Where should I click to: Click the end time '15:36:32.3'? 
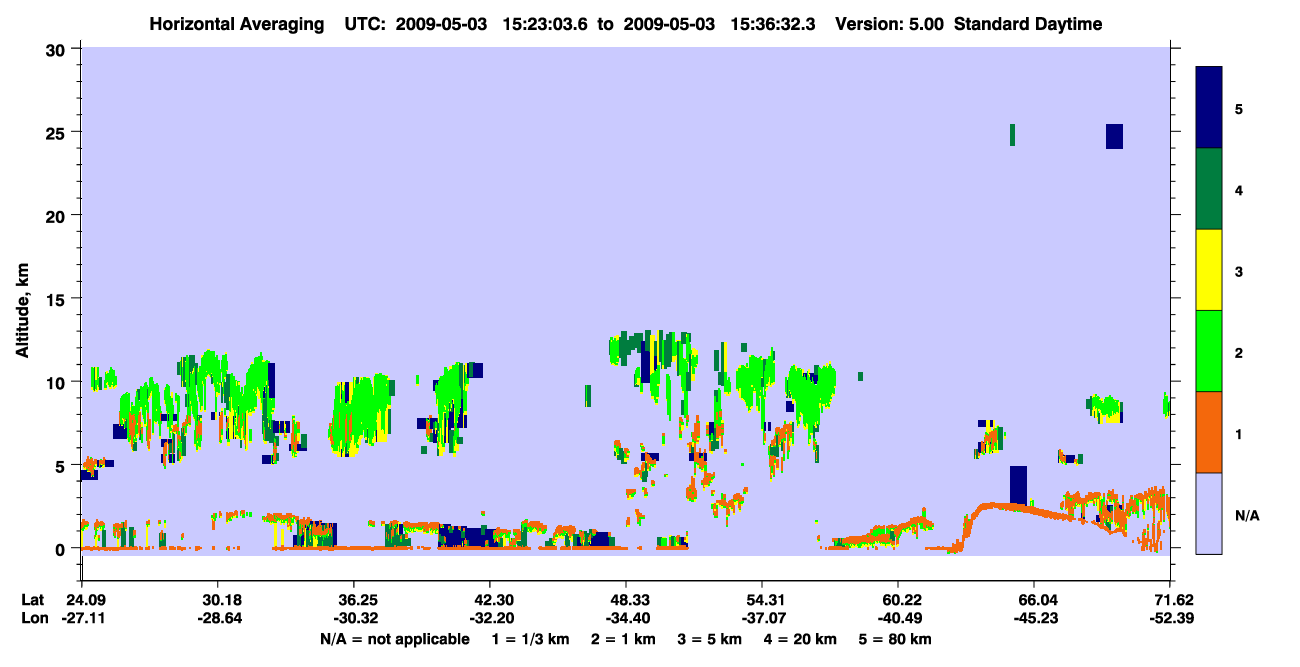click(772, 24)
